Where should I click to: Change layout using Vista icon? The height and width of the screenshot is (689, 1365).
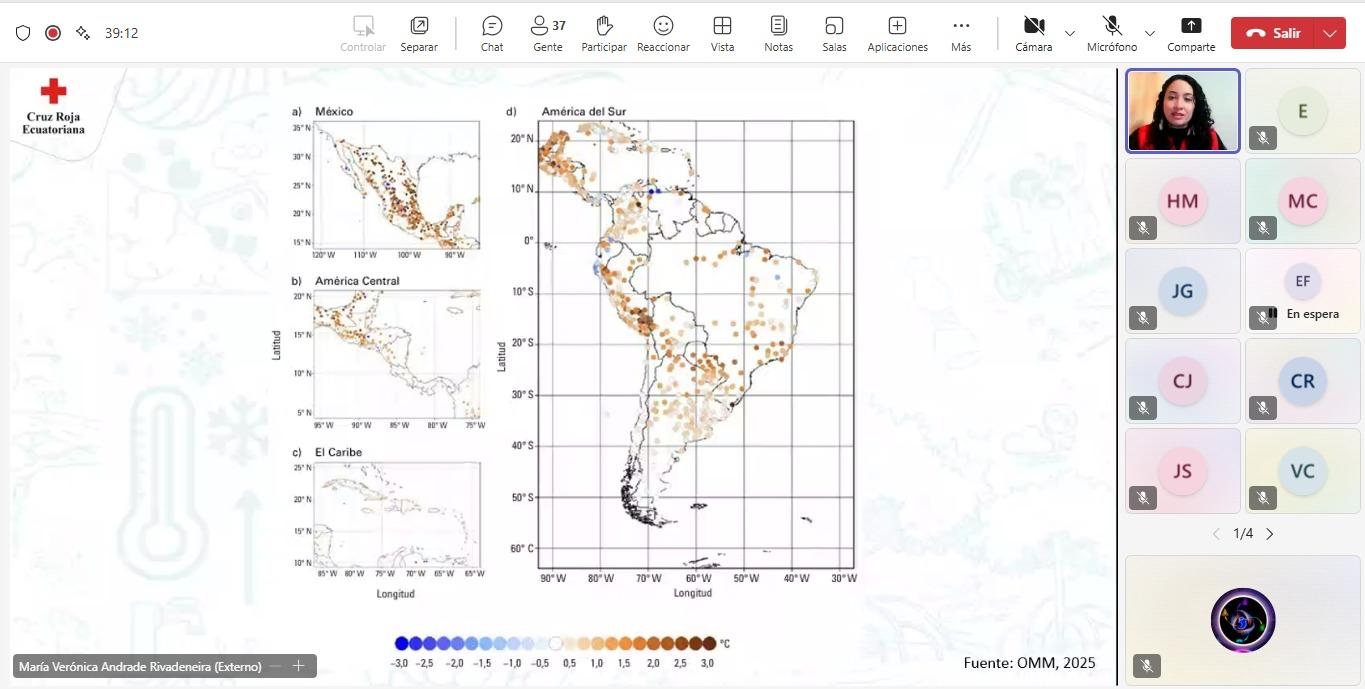click(722, 33)
